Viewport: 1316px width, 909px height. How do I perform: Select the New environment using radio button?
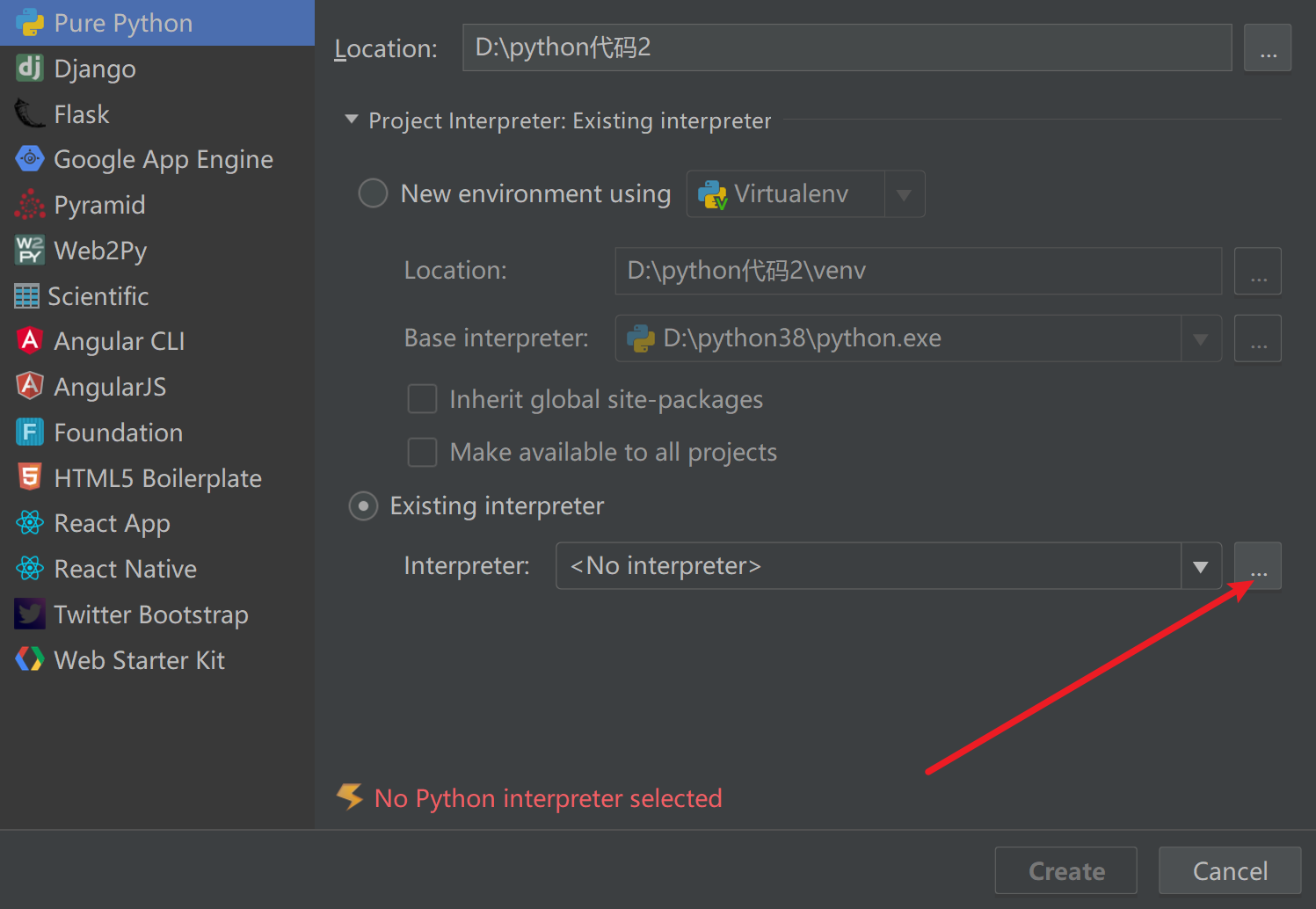pos(373,193)
